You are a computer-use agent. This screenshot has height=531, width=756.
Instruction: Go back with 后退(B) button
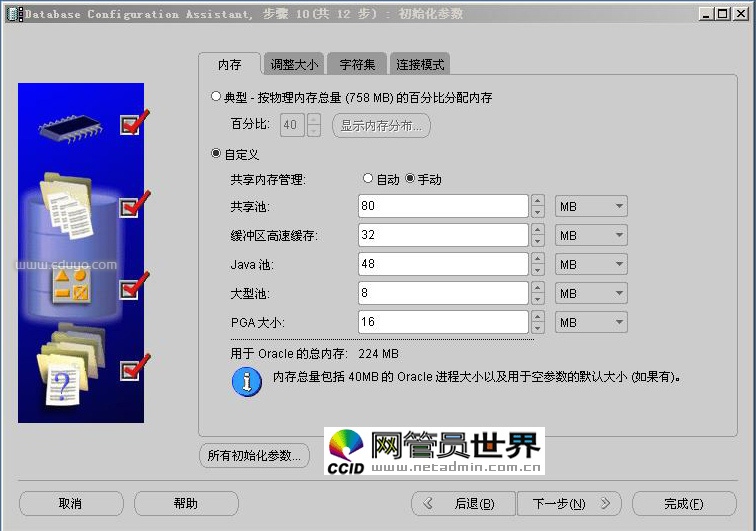pyautogui.click(x=463, y=504)
